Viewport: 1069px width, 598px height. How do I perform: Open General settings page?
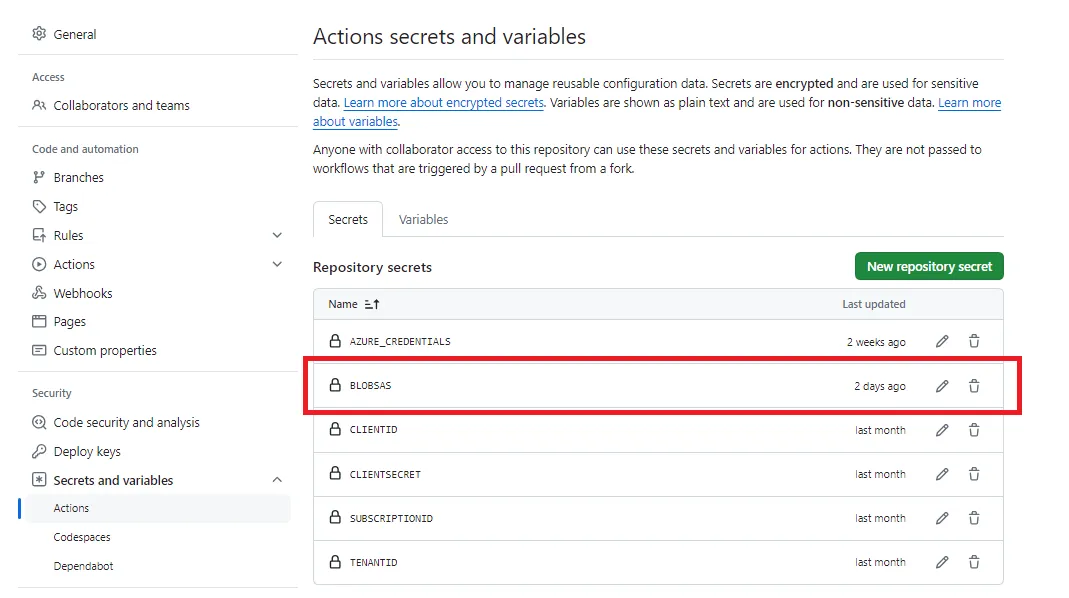click(75, 34)
